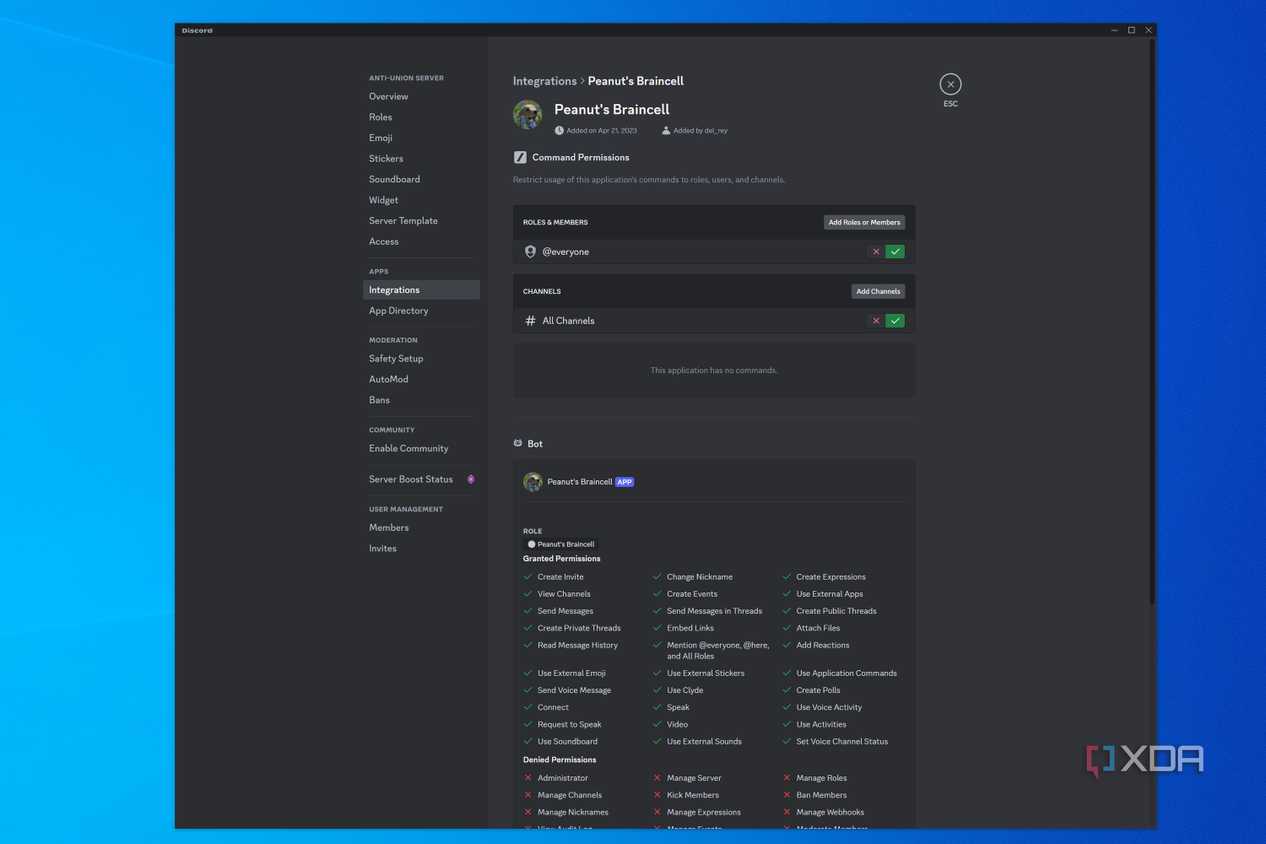The image size is (1266, 844).
Task: Click the Use External Apps permission
Action: click(829, 594)
